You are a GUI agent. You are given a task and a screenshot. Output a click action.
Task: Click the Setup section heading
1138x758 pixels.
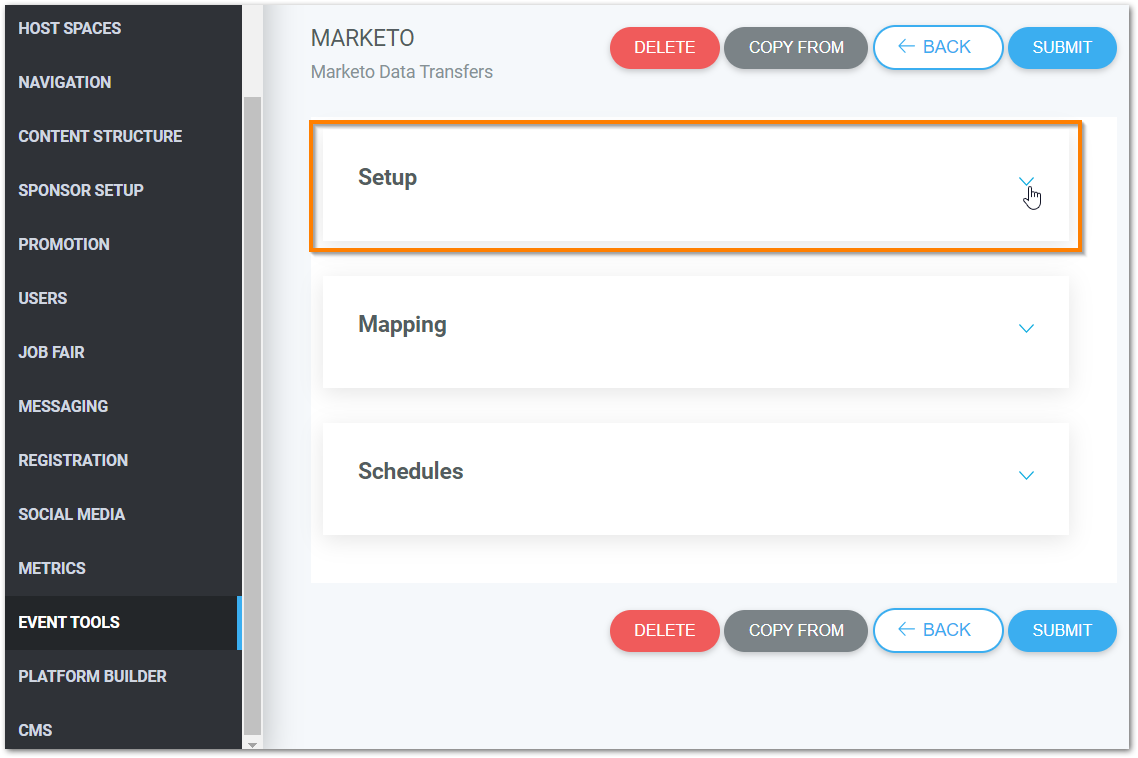click(388, 178)
